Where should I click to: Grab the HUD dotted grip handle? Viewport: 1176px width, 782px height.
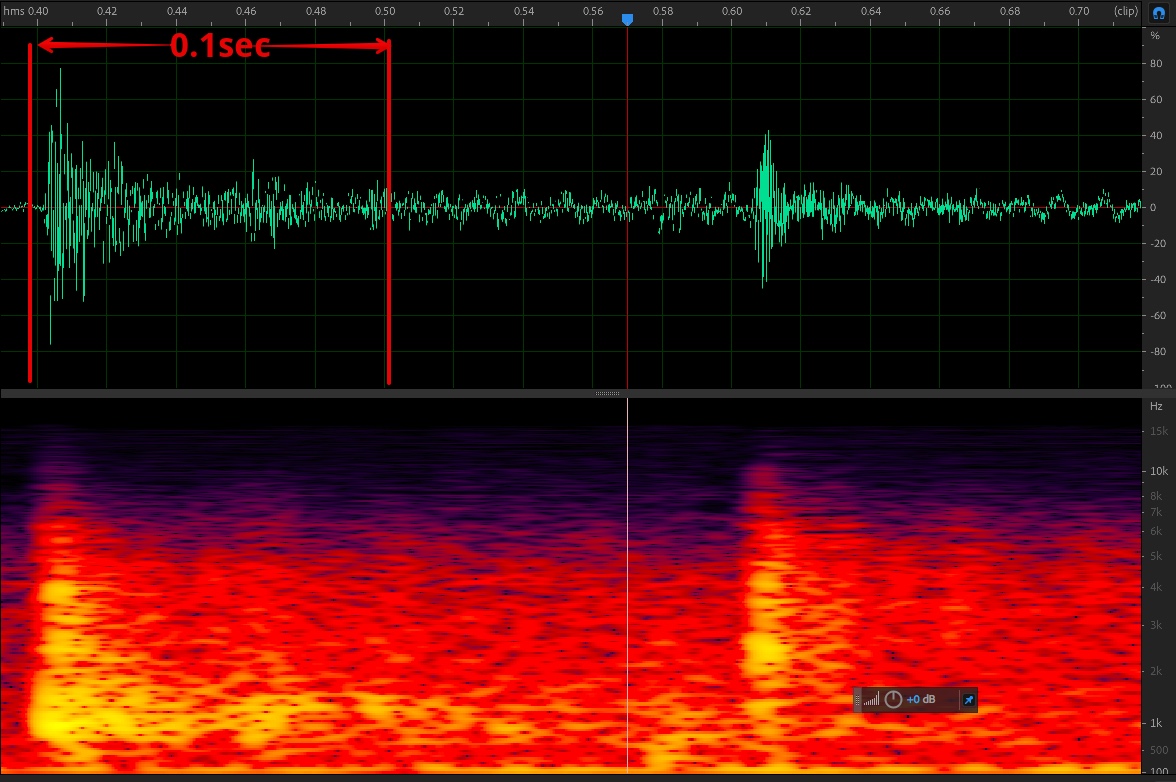click(x=857, y=700)
